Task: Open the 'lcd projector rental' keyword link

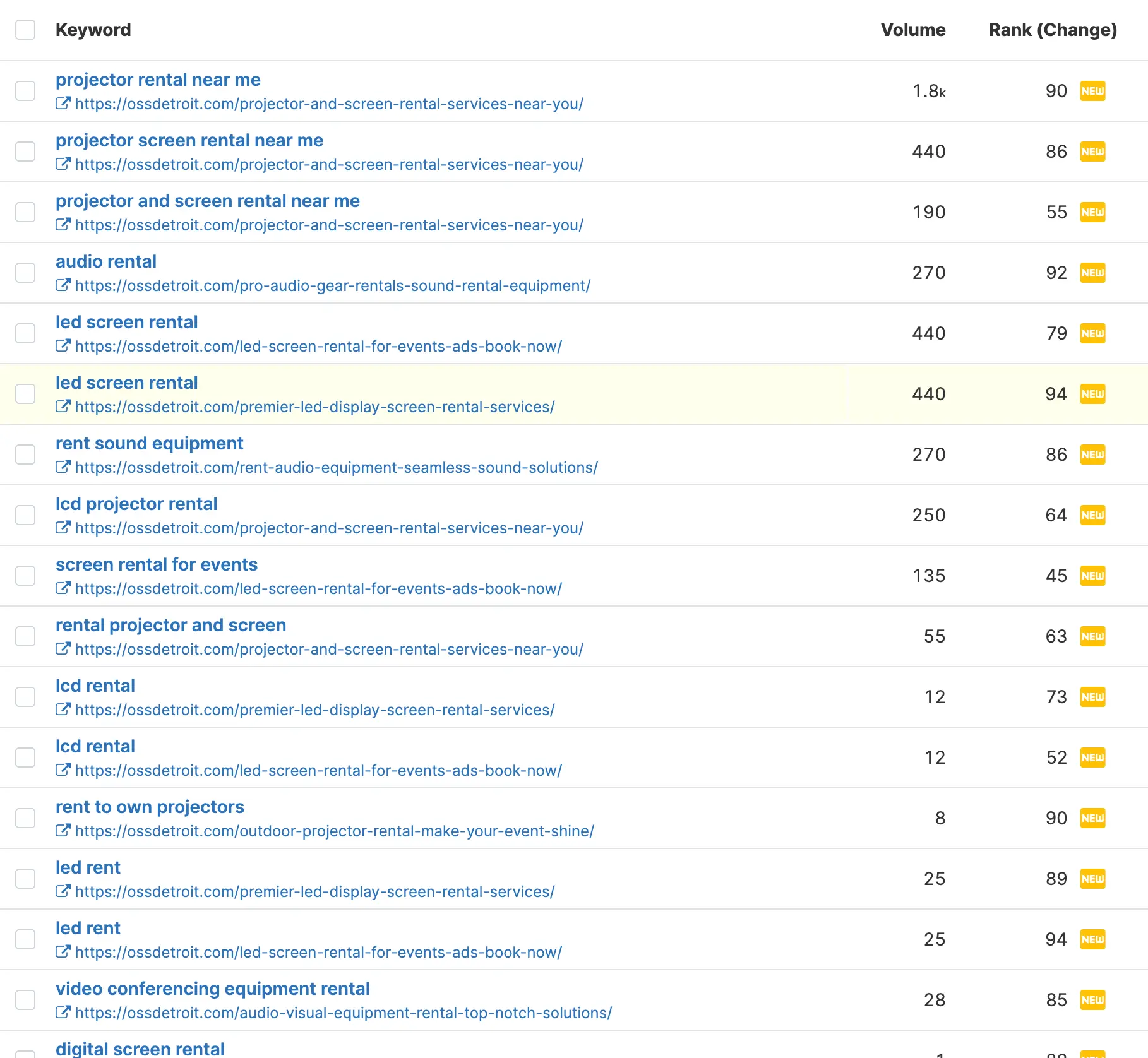Action: (x=136, y=504)
